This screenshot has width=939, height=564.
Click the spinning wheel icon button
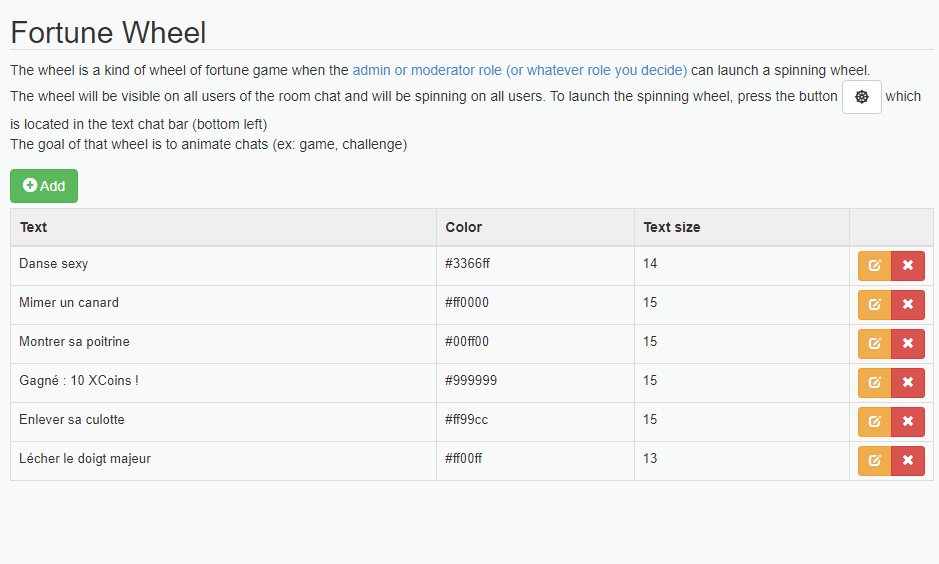[861, 97]
